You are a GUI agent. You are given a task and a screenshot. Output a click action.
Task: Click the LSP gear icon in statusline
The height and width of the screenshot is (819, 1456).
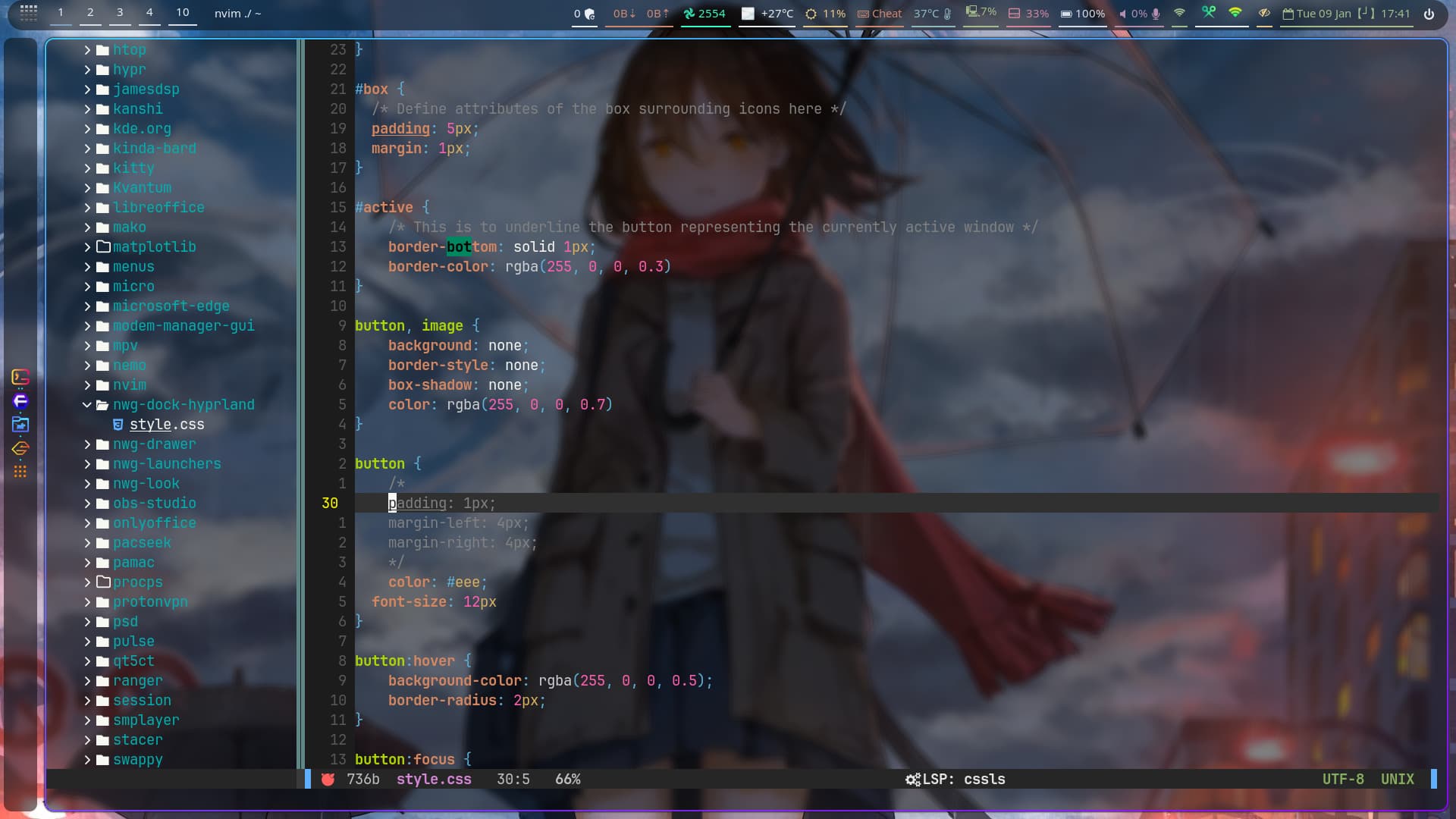point(912,779)
